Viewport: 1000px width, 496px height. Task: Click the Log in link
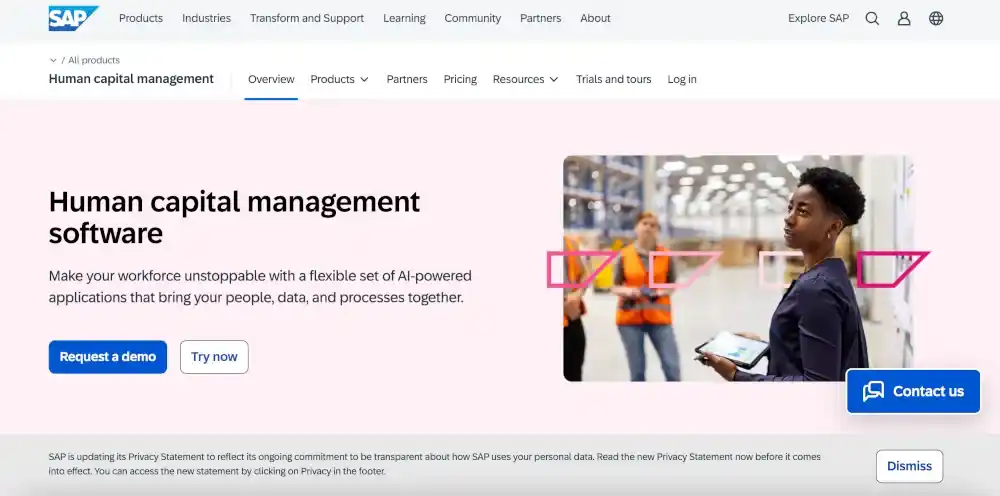[x=682, y=79]
